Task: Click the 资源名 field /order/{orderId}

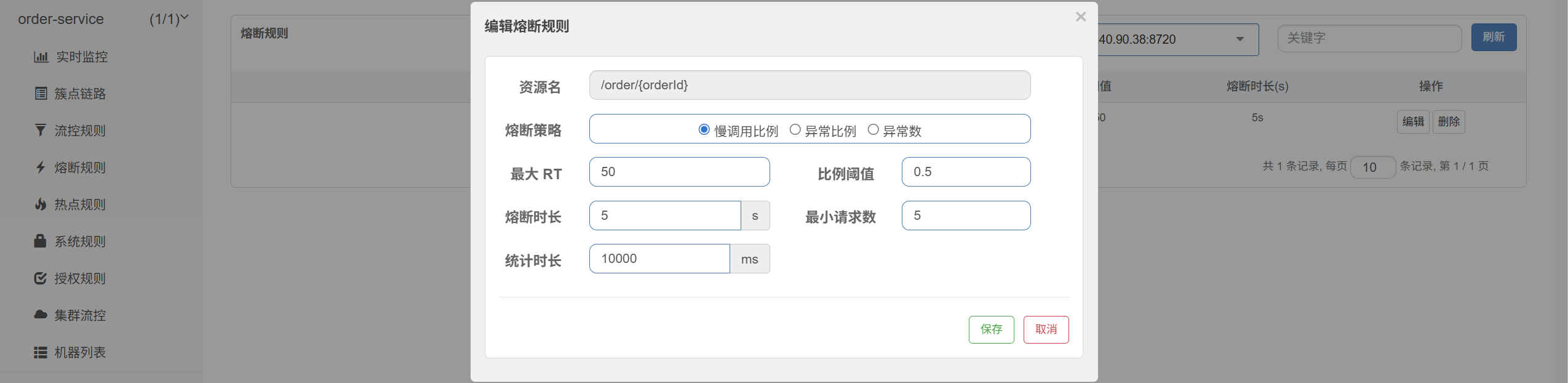Action: pyautogui.click(x=810, y=85)
